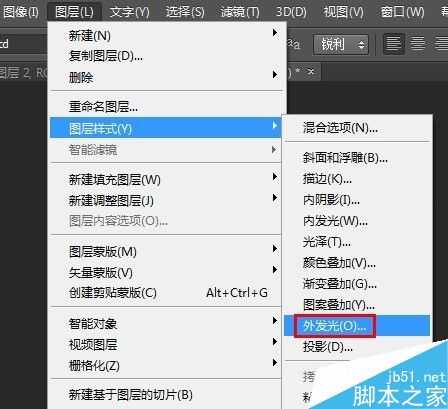Align text left icon
The height and width of the screenshot is (409, 448).
click(394, 44)
